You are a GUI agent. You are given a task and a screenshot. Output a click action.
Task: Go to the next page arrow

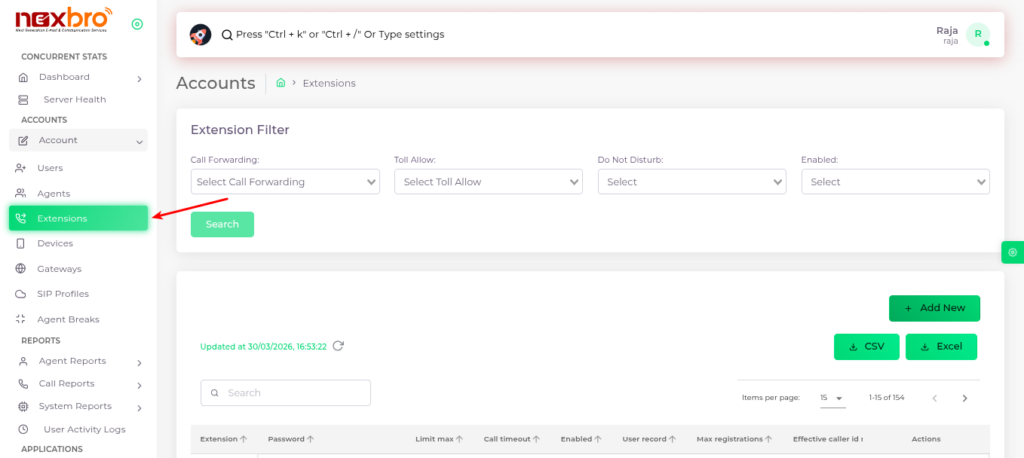point(965,398)
